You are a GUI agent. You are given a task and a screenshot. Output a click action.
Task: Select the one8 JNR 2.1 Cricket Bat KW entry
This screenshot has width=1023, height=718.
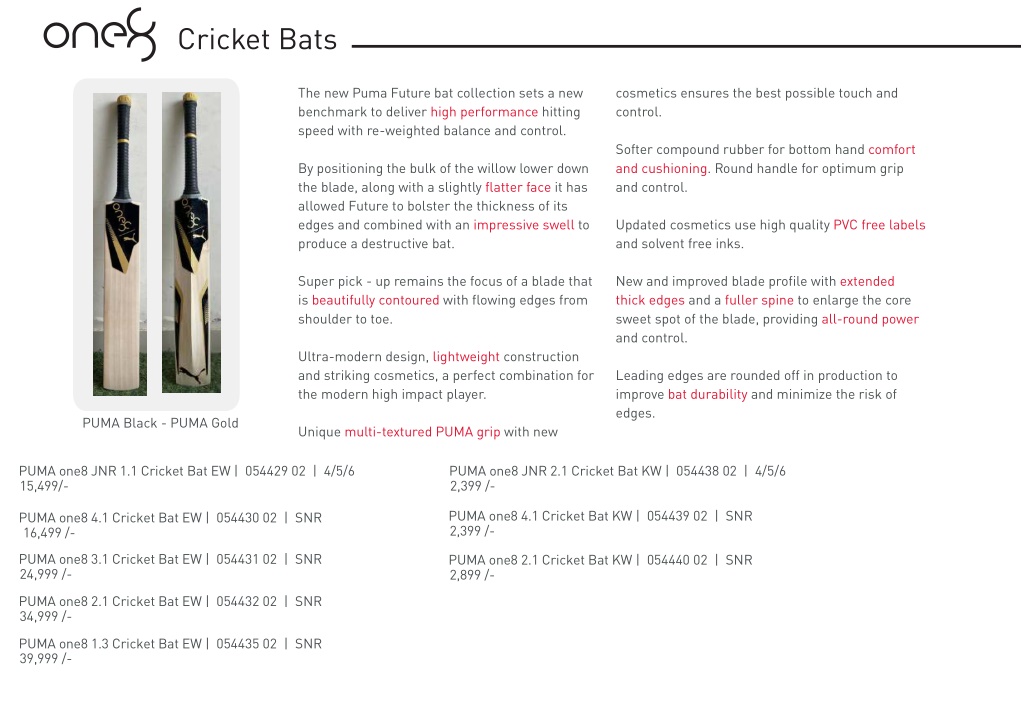coord(617,478)
